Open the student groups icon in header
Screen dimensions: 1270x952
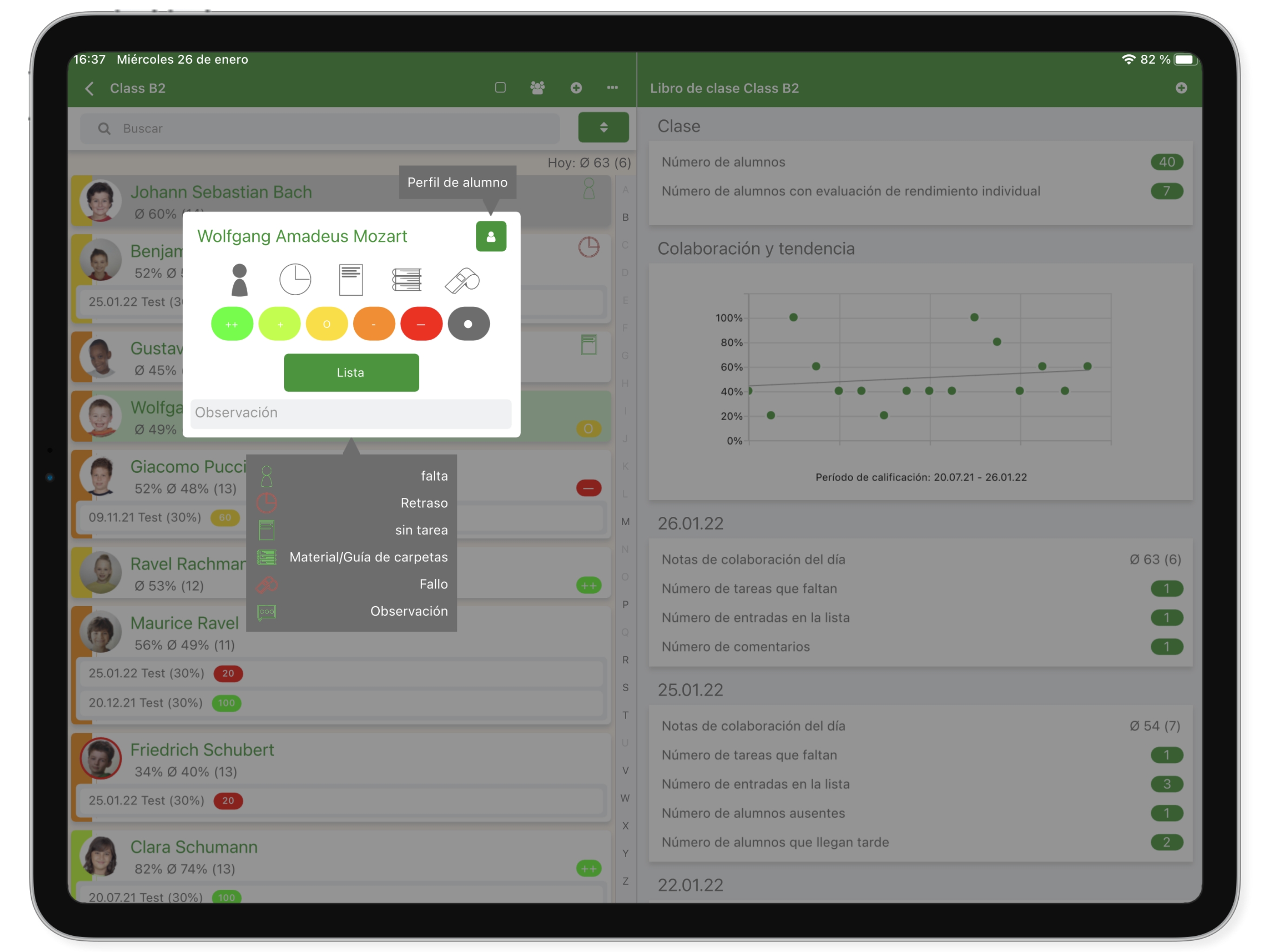pos(537,88)
